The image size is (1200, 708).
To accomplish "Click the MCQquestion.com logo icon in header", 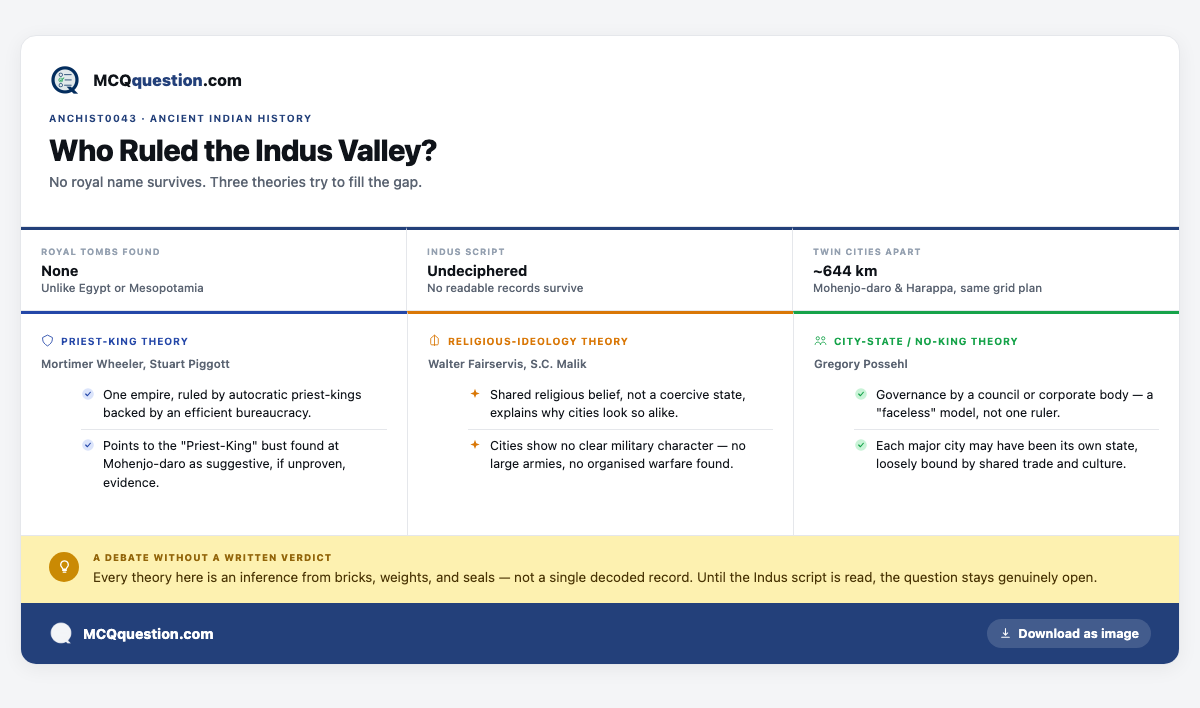I will point(65,80).
